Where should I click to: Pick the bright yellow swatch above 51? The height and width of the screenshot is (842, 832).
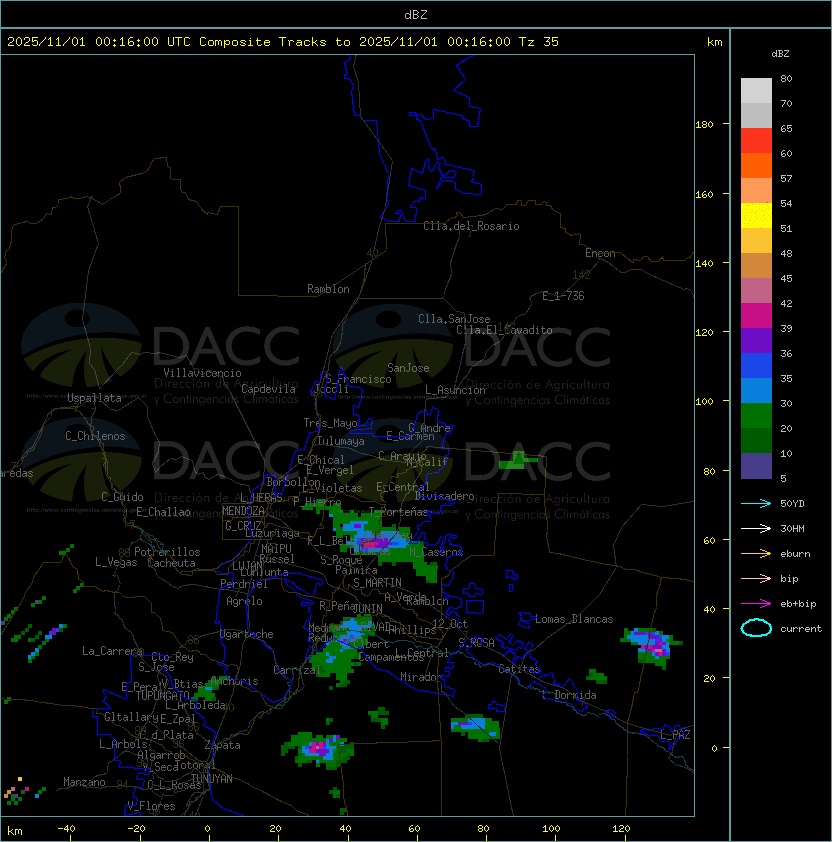point(756,215)
